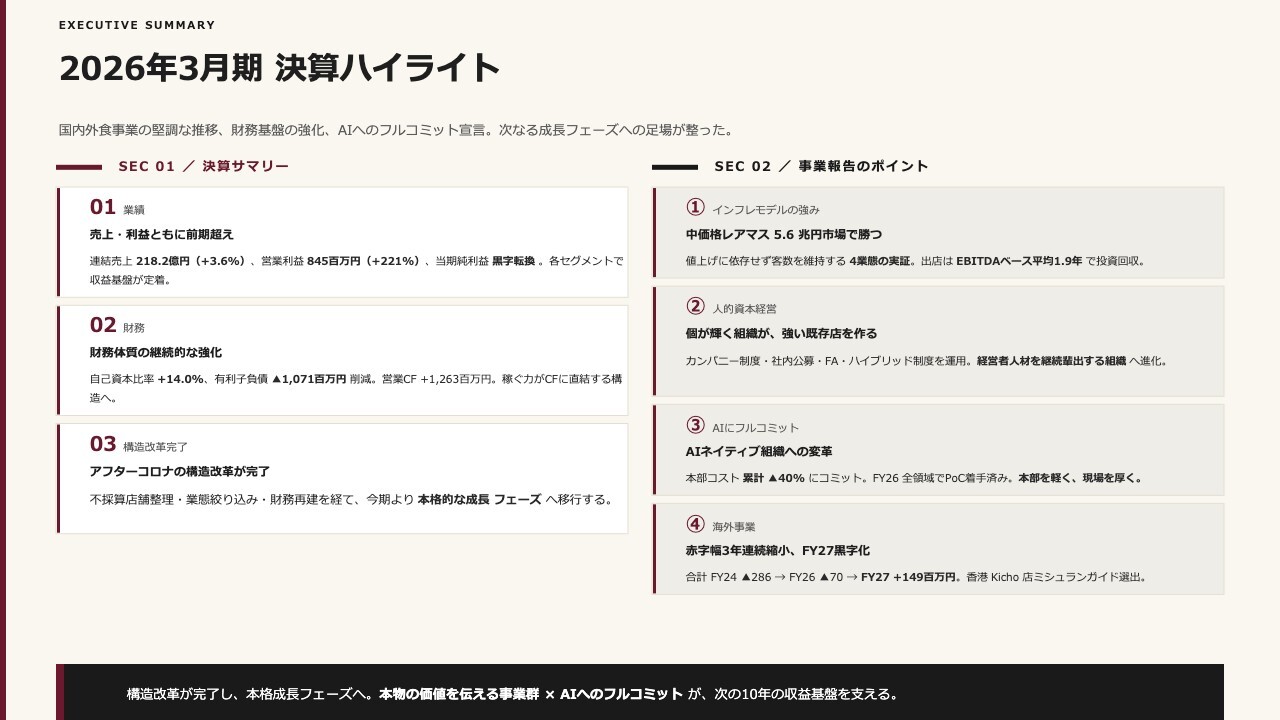1280x720 pixels.
Task: Click the circled number ③ icon
Action: (695, 425)
